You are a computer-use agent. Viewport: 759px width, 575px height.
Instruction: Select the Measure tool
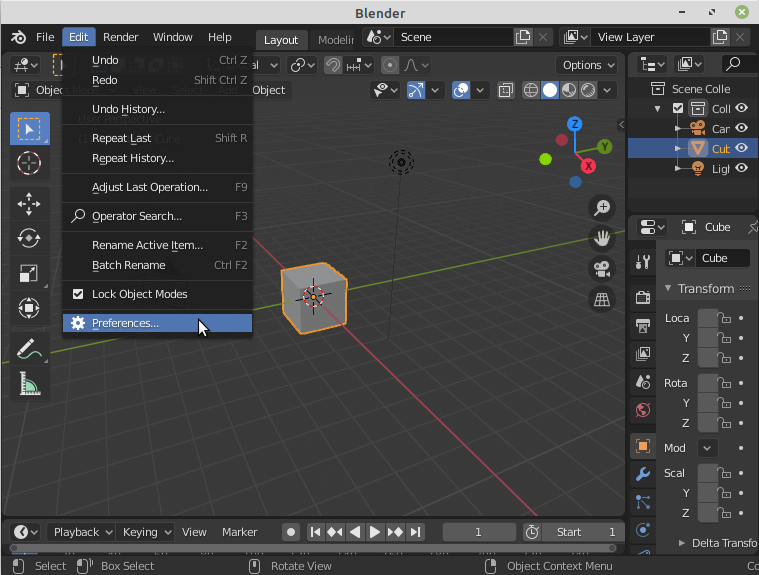point(29,383)
